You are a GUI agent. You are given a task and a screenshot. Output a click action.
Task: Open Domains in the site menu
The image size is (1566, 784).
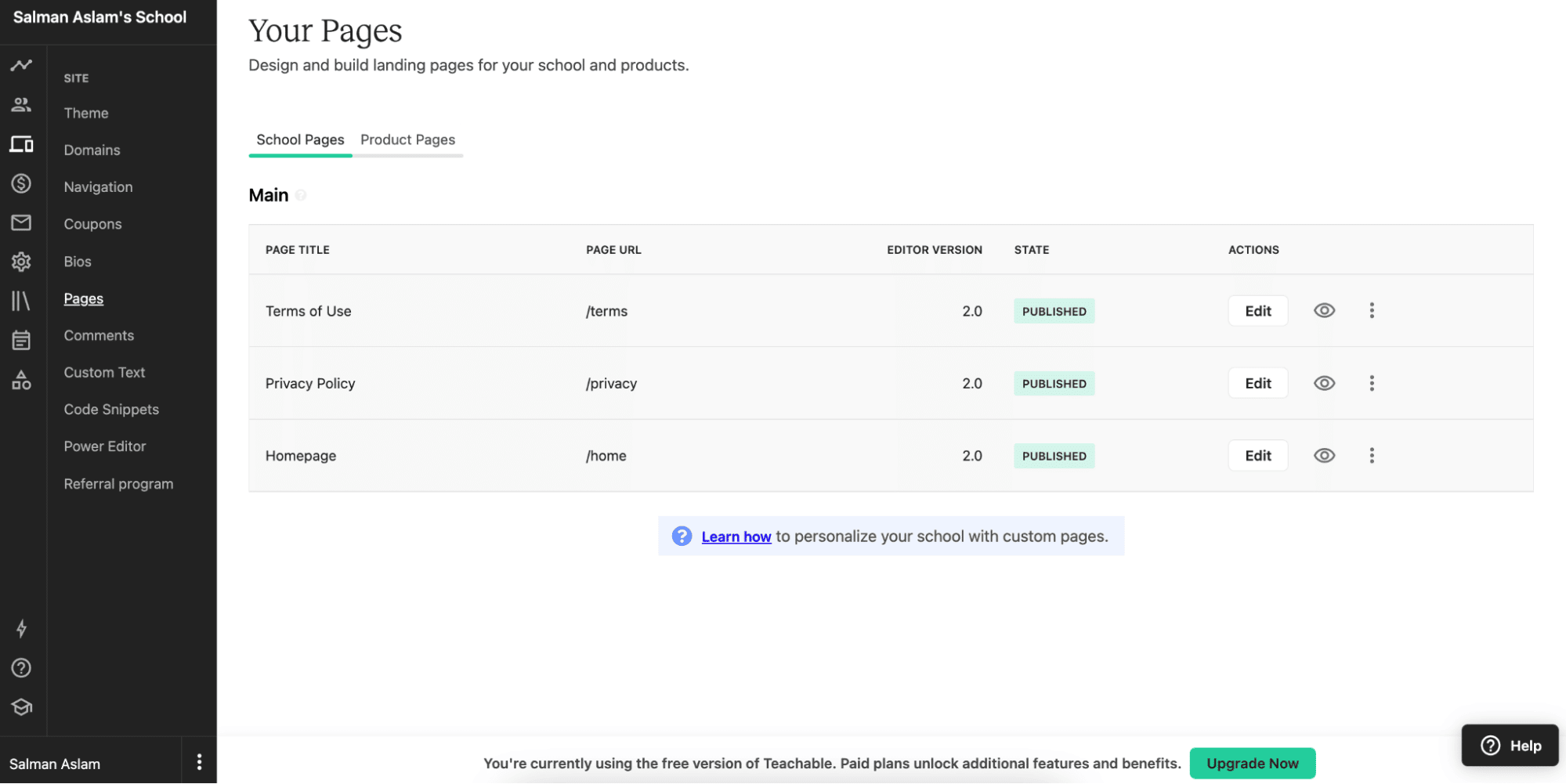point(92,150)
